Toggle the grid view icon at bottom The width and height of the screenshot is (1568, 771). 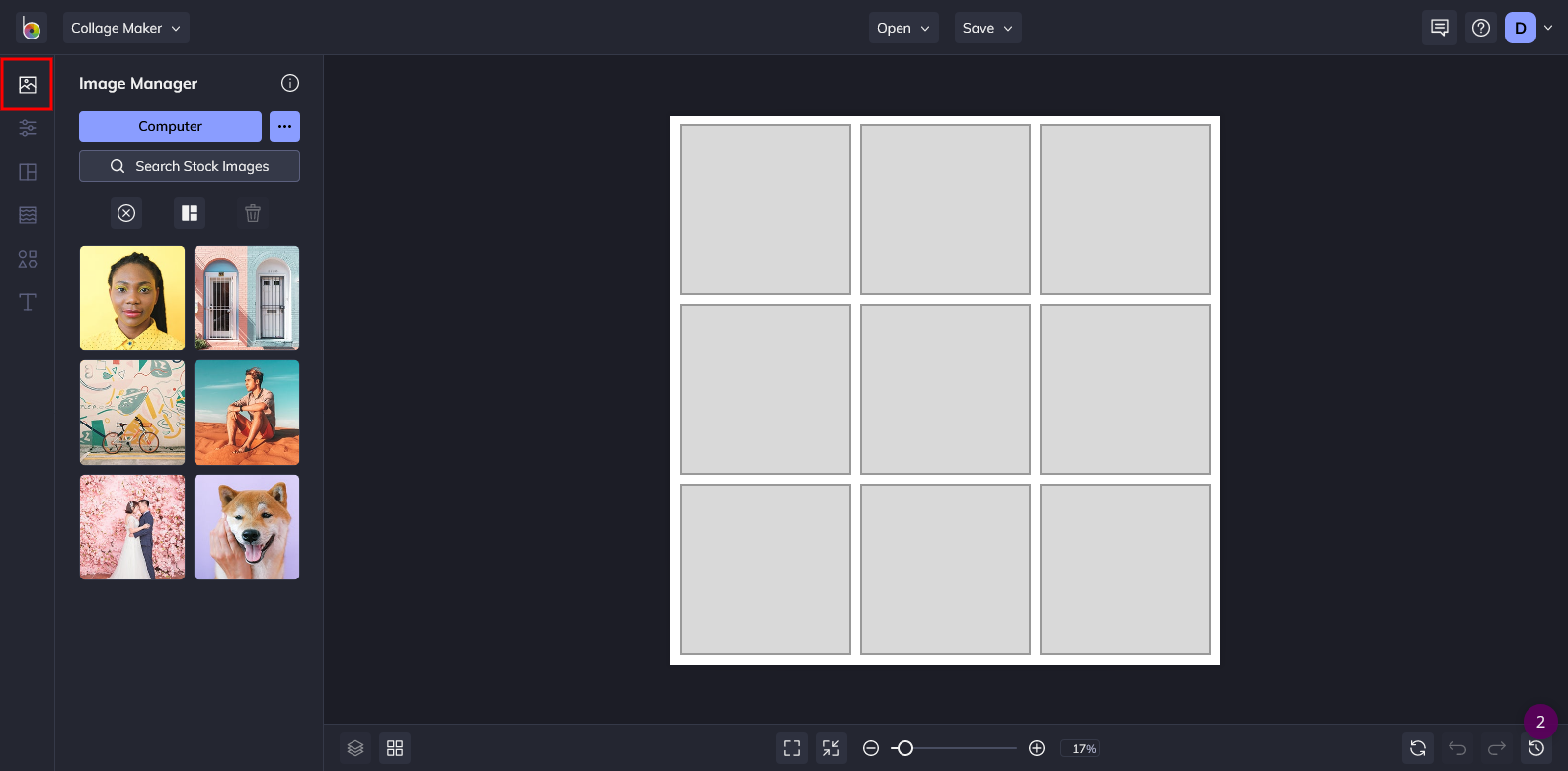click(x=395, y=748)
